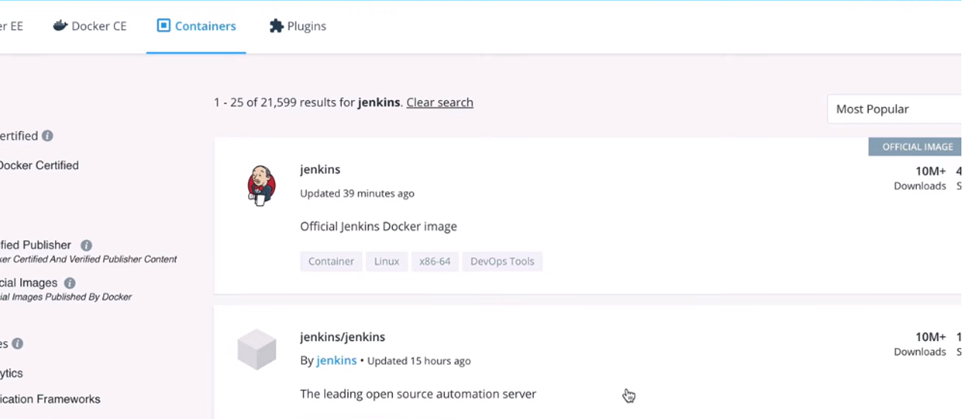Click the 10M+ Downloads count for jenkins/jenkins
This screenshot has height=419, width=971.
point(920,343)
